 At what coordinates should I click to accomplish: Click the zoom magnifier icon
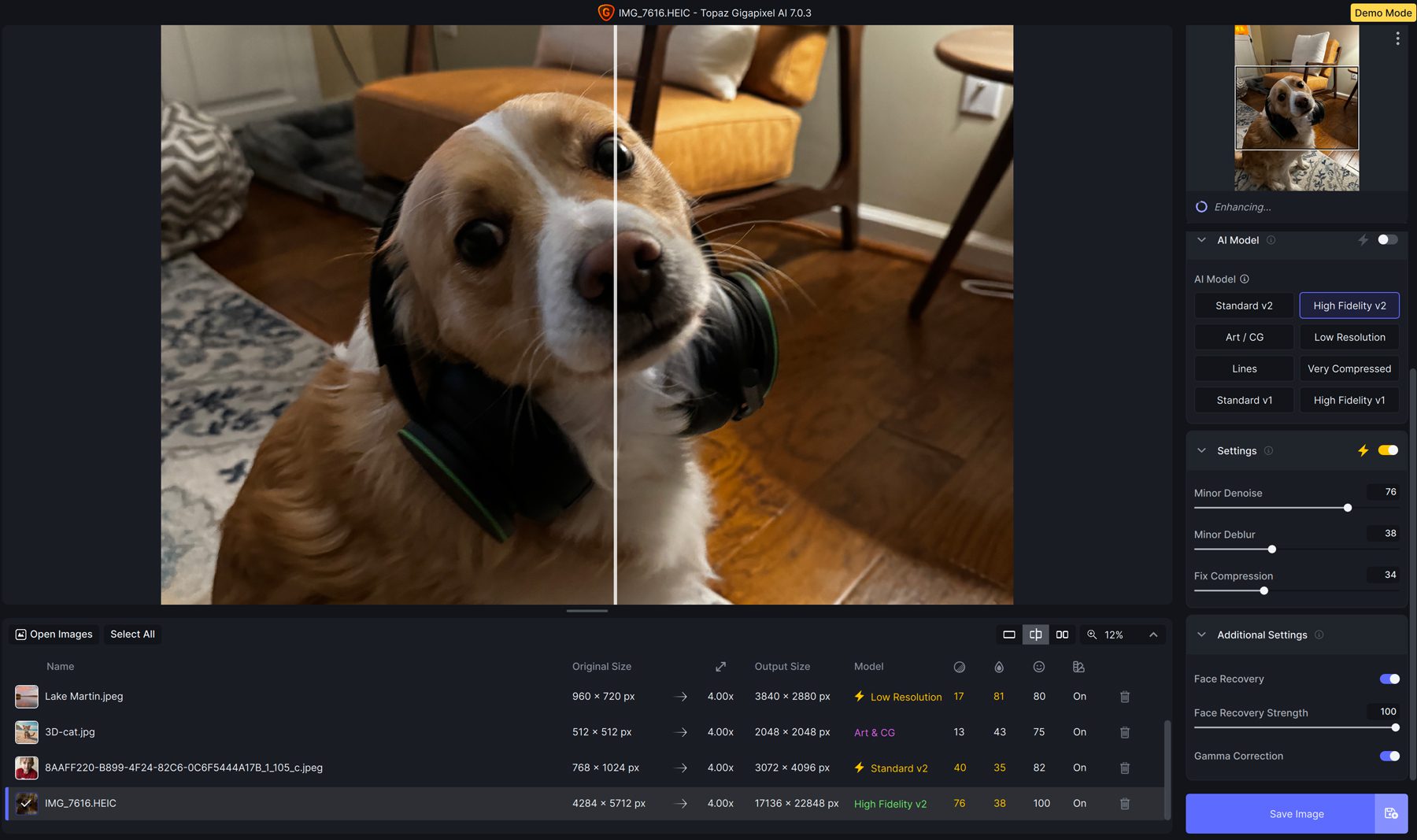point(1092,635)
